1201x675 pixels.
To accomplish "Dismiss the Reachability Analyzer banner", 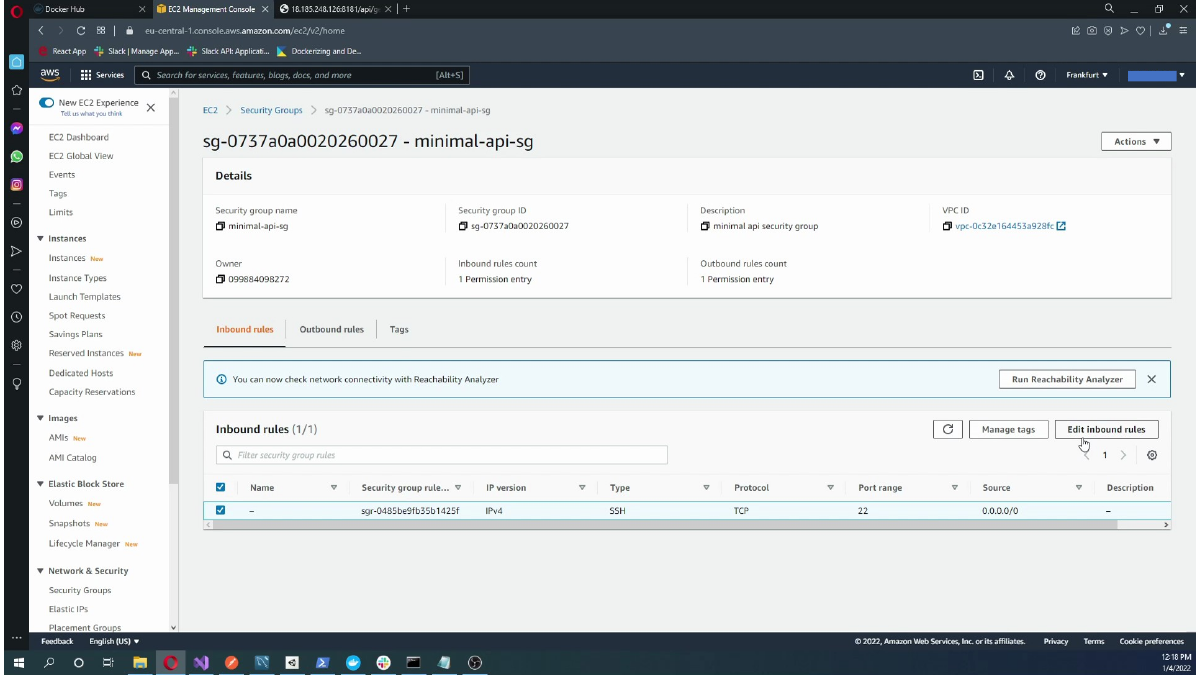I will [x=1151, y=379].
